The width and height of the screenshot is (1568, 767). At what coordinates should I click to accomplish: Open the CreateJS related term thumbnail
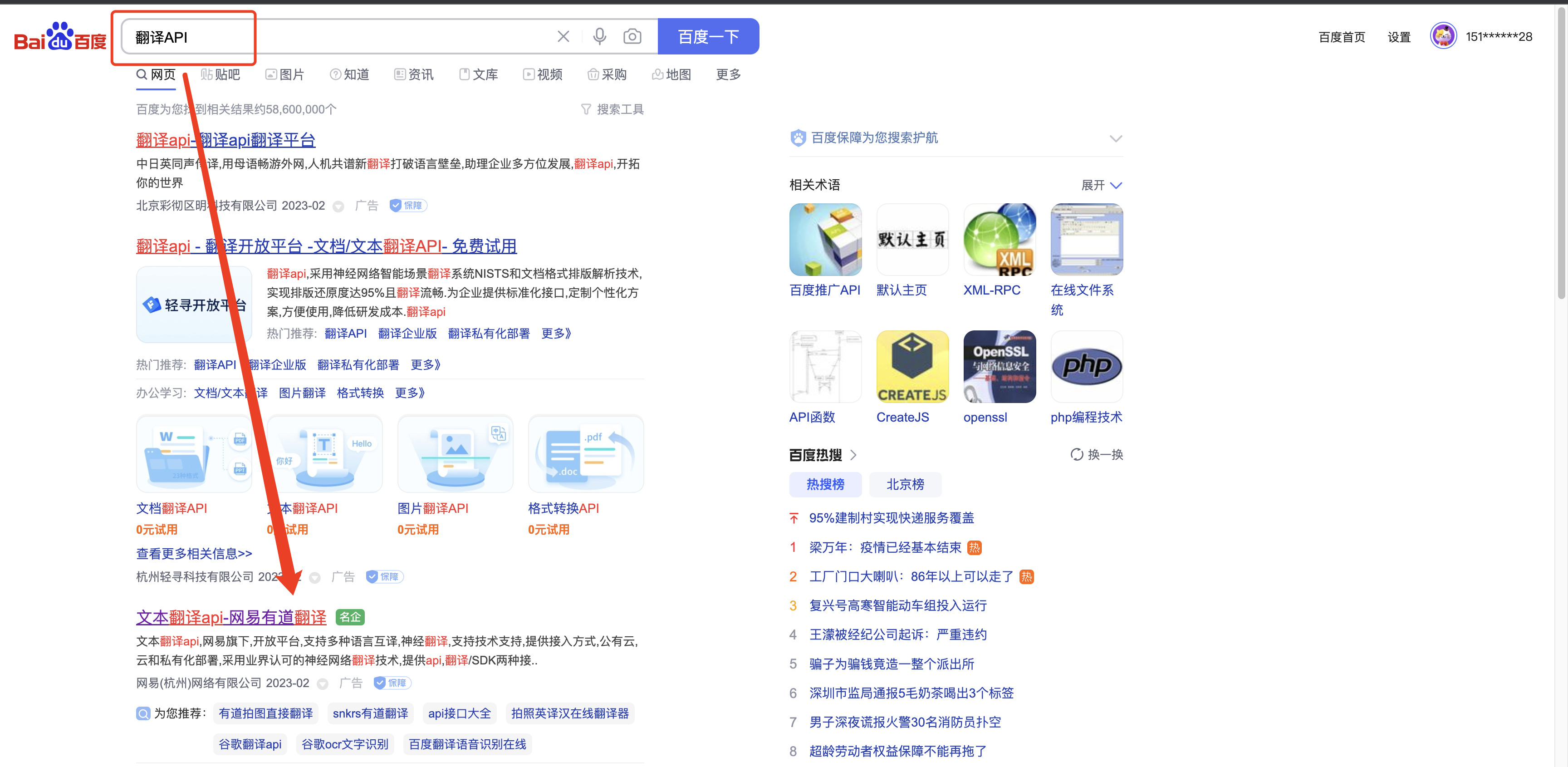click(912, 367)
